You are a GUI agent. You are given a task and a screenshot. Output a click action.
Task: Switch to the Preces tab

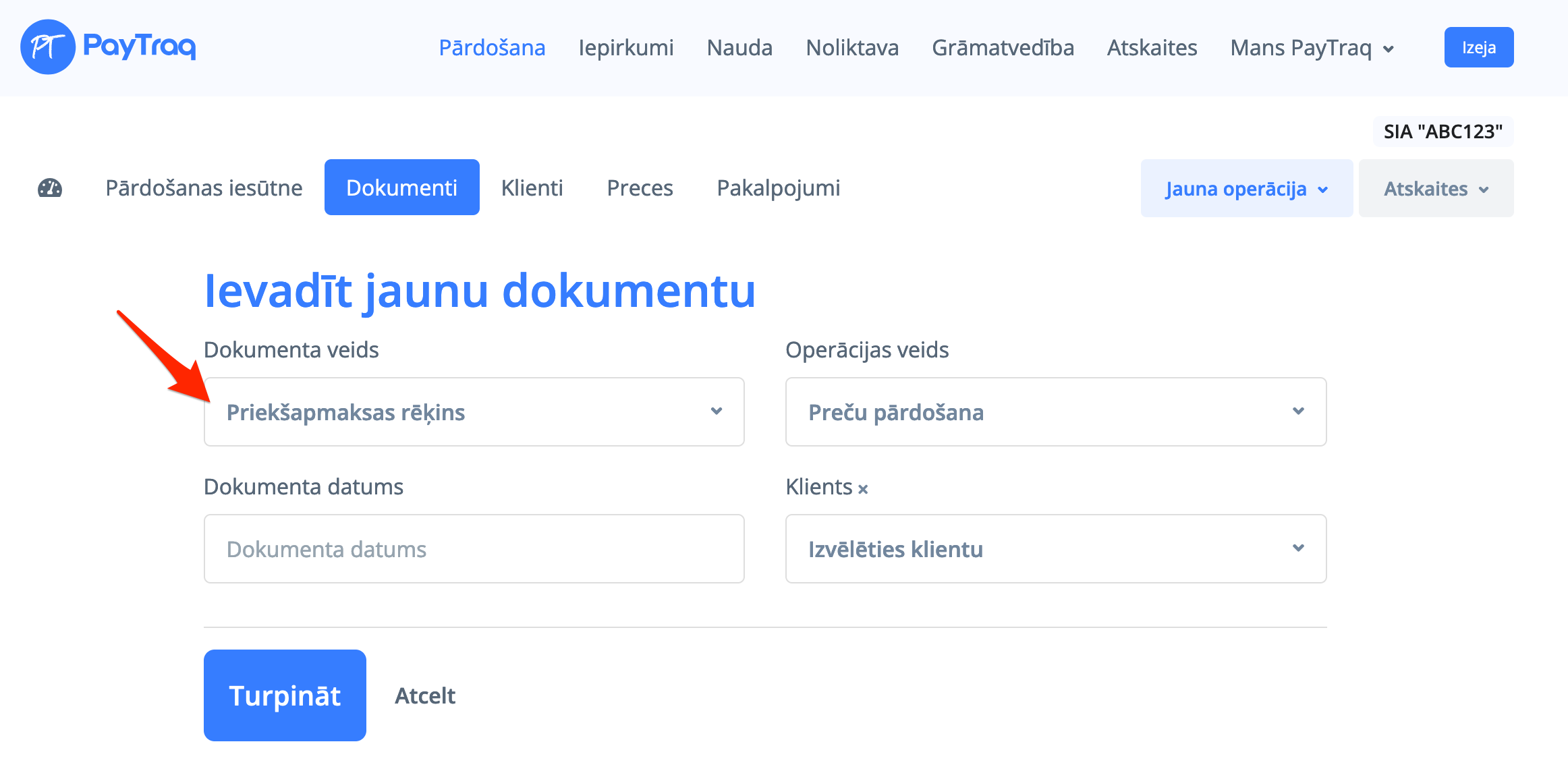point(640,188)
